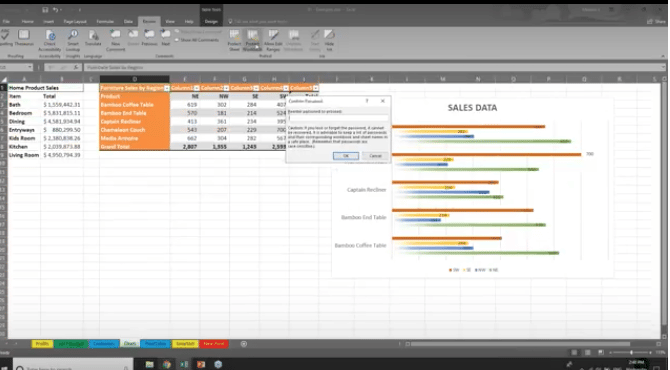Switch to the View ribbon tab
The image size is (670, 370).
click(x=170, y=21)
